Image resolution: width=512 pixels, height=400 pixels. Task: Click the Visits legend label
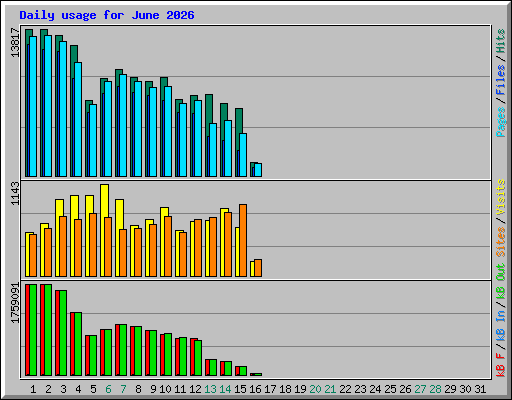(x=501, y=197)
